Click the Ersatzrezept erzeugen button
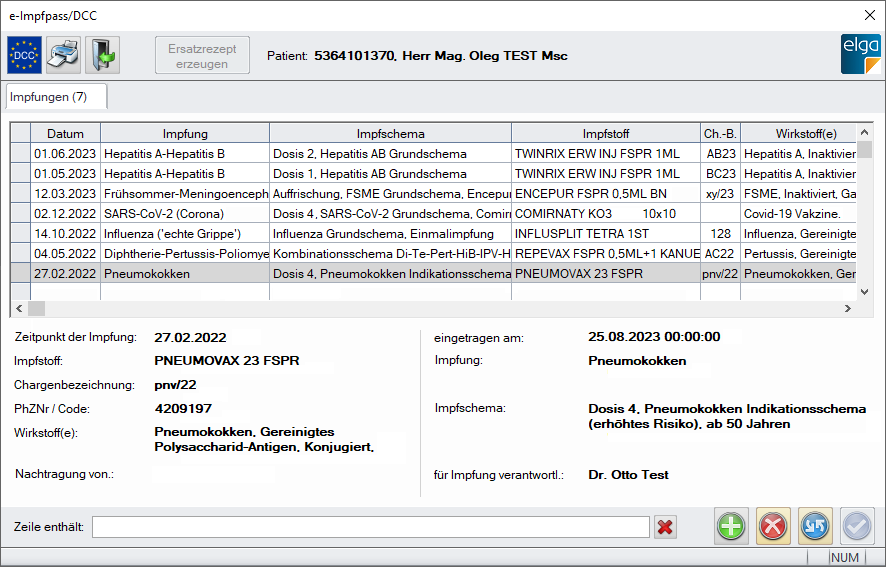Image resolution: width=886 pixels, height=567 pixels. pyautogui.click(x=203, y=56)
